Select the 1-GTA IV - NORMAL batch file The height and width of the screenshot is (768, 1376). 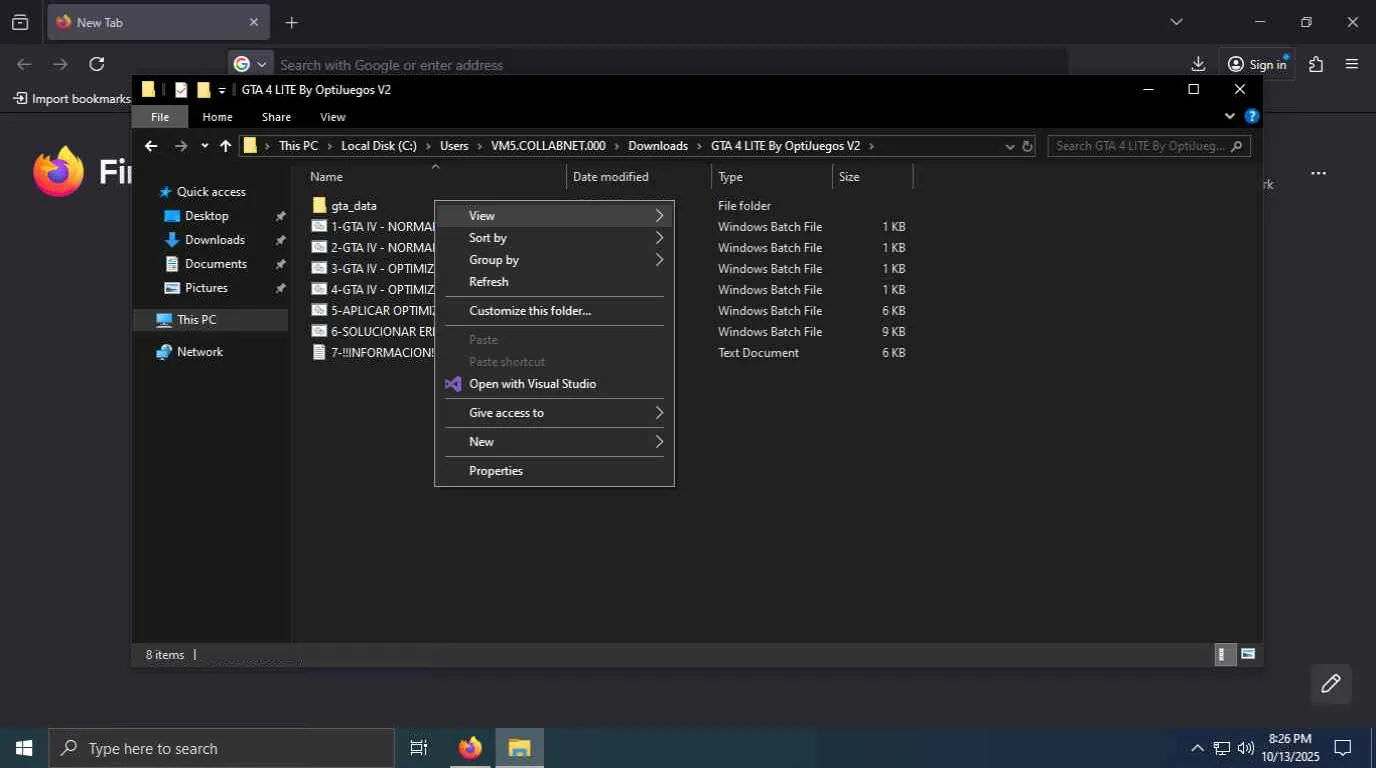372,227
